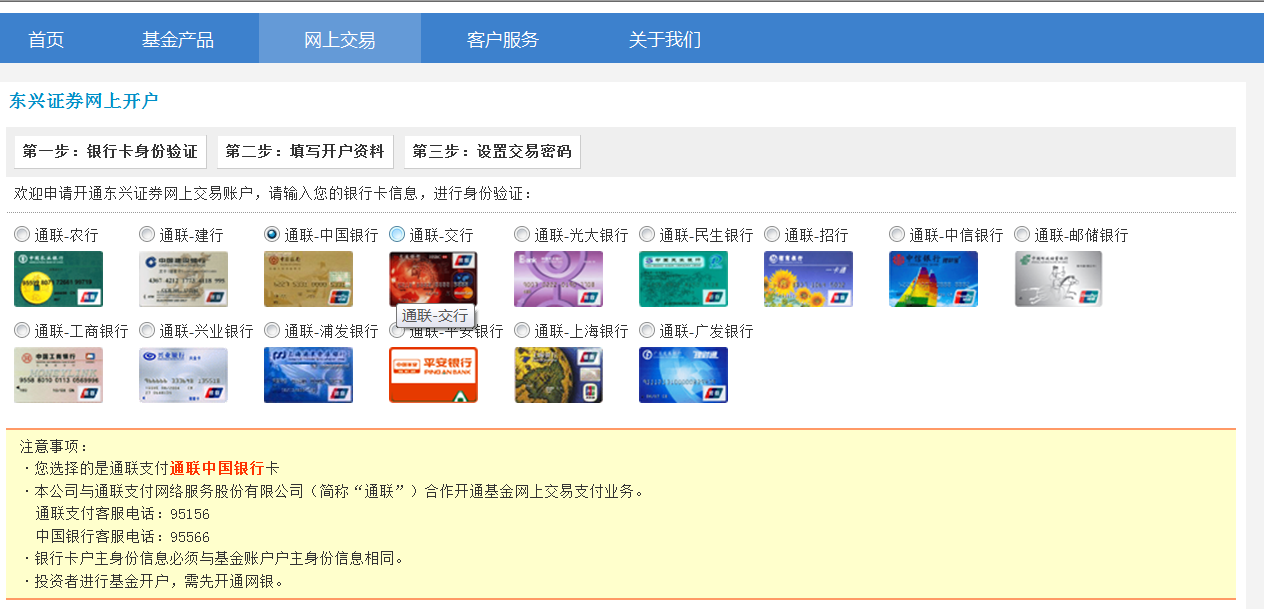Click the 通联支付客服电话：95156 line
This screenshot has width=1264, height=609.
[123, 514]
